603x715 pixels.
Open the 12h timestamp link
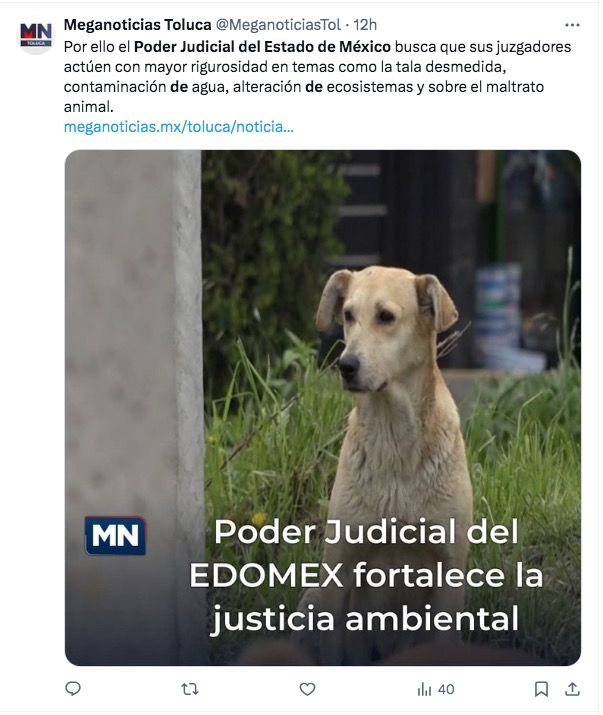coord(365,25)
